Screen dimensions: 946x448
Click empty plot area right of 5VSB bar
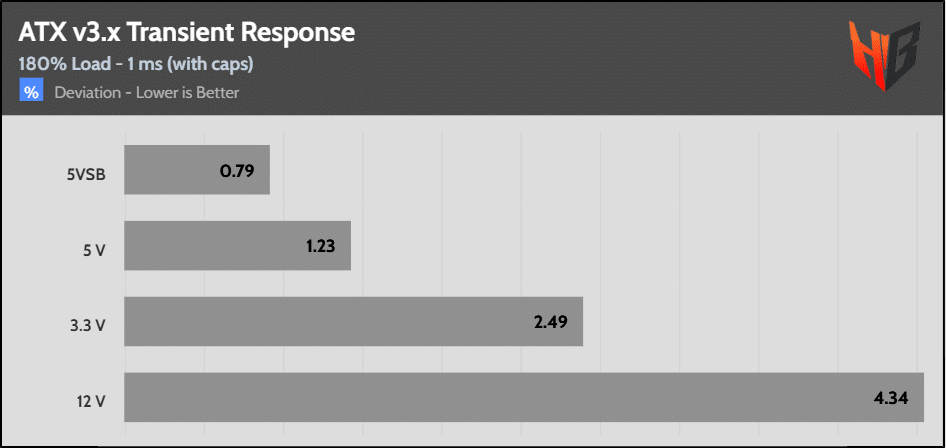click(x=594, y=169)
